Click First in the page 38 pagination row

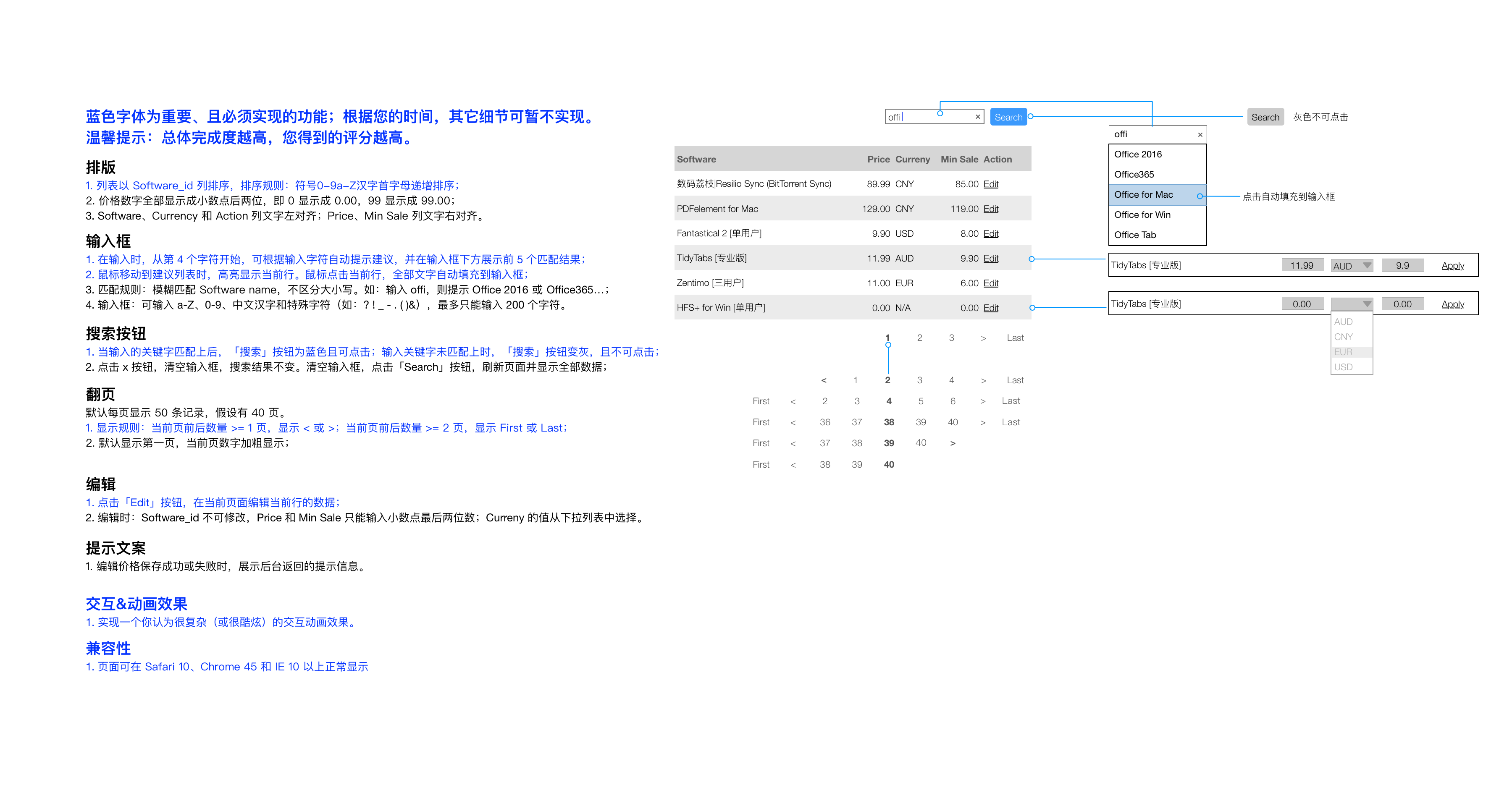point(761,422)
